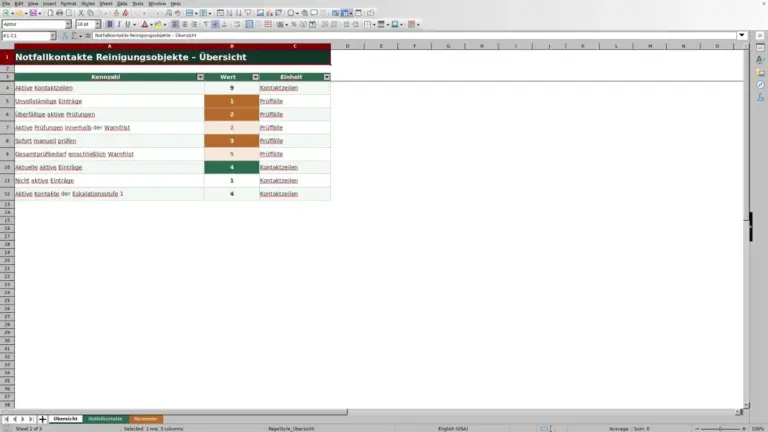Click the Cut scissors icon
This screenshot has width=768, height=432.
(81, 13)
